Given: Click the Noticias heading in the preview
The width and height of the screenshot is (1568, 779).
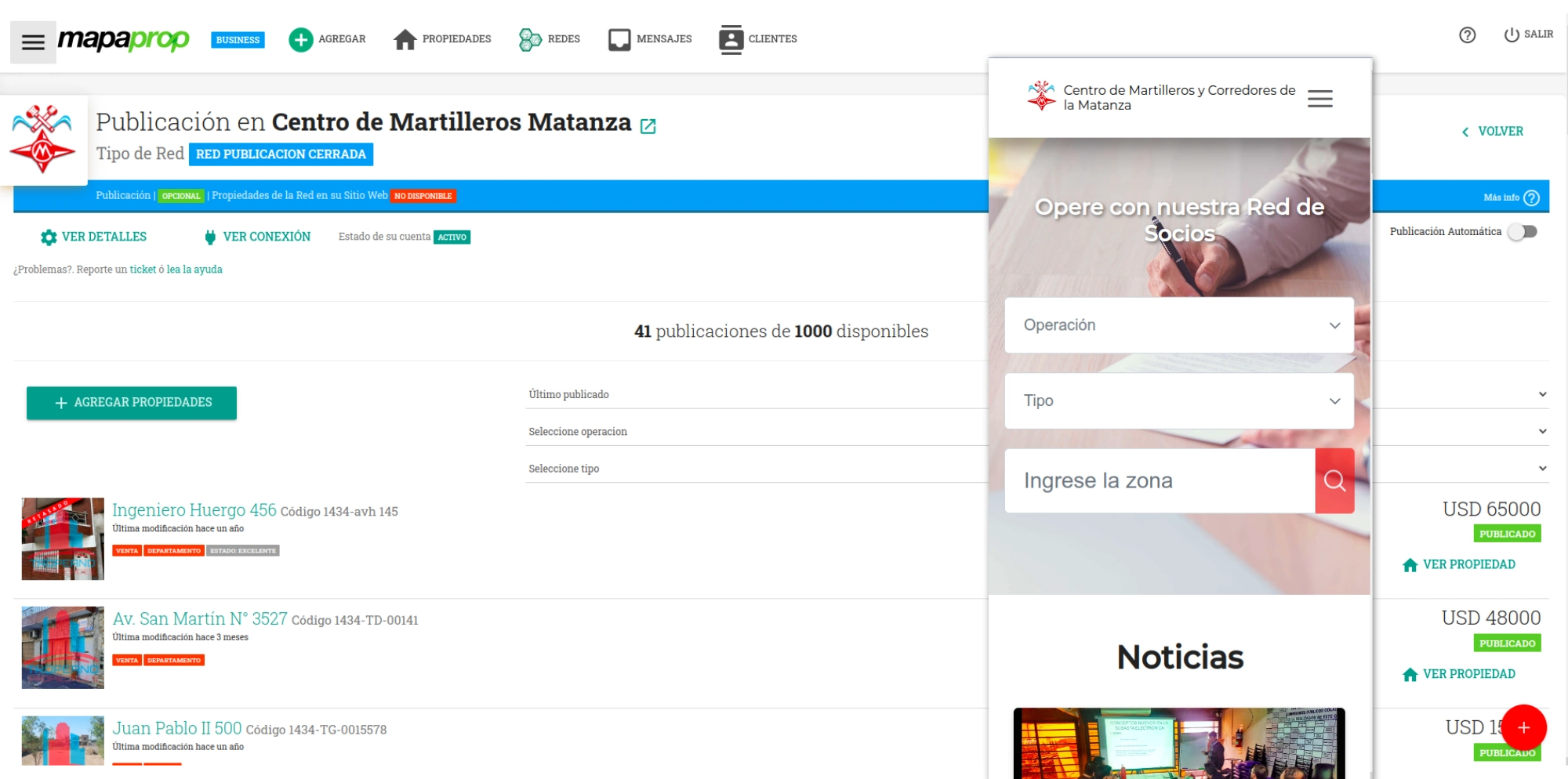Looking at the screenshot, I should tap(1180, 658).
